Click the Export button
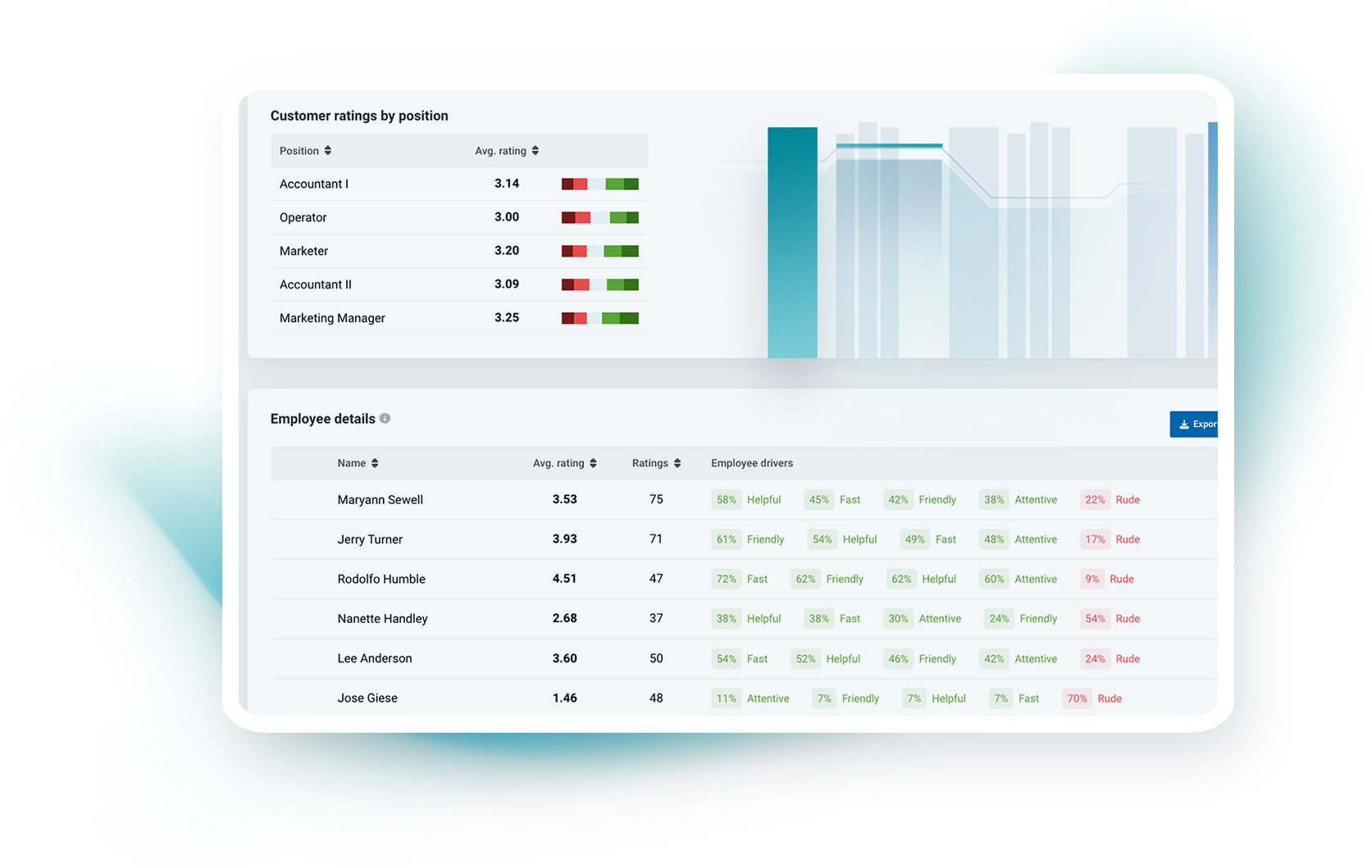 point(1194,424)
